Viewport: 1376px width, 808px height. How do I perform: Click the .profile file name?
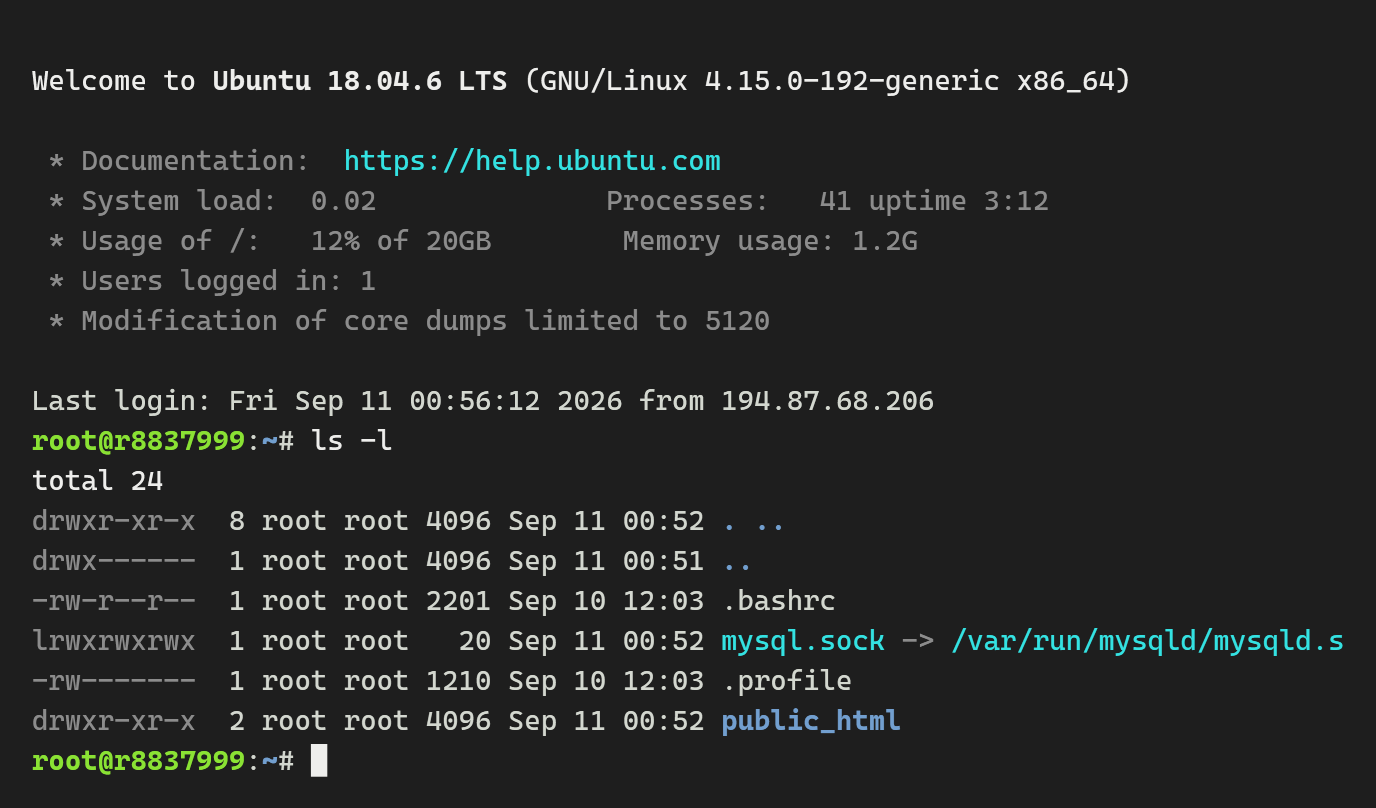(786, 681)
